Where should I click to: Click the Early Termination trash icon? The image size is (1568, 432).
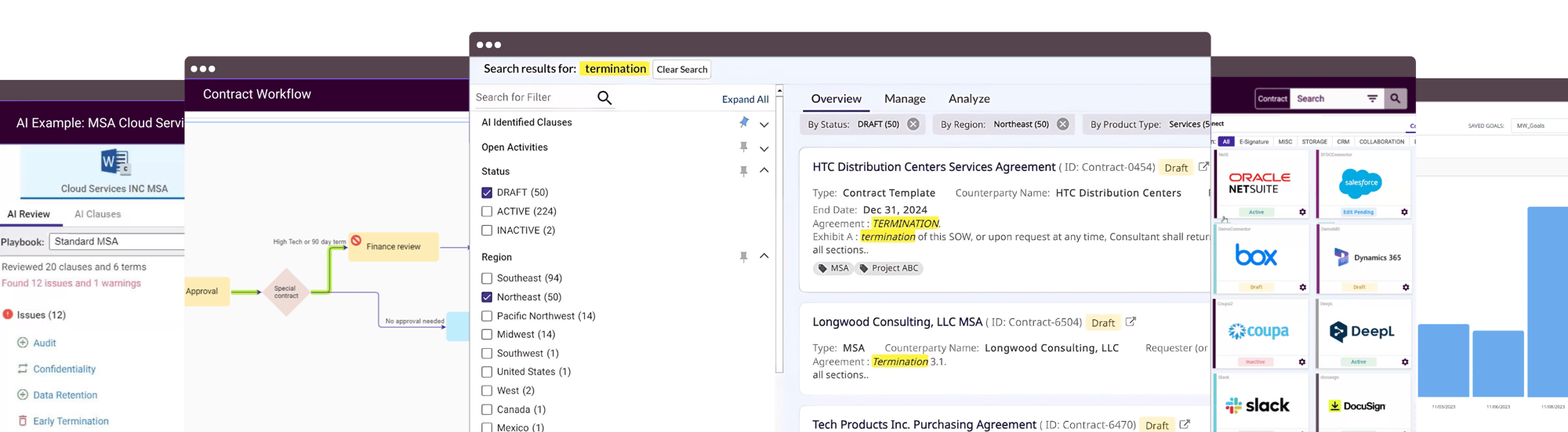[23, 421]
